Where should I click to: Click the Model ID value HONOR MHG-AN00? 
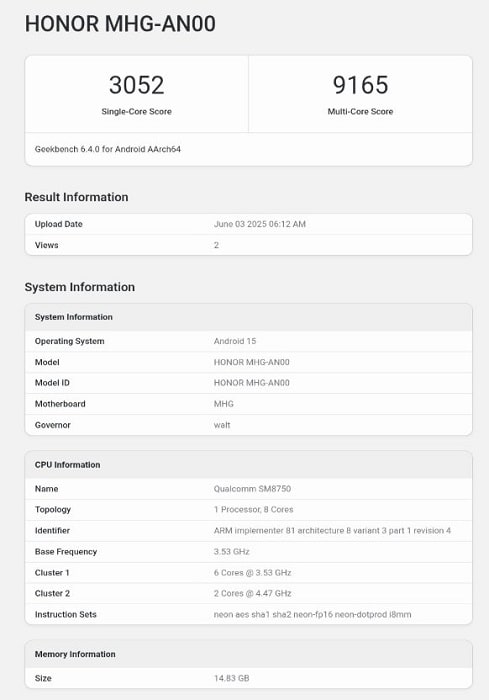251,383
